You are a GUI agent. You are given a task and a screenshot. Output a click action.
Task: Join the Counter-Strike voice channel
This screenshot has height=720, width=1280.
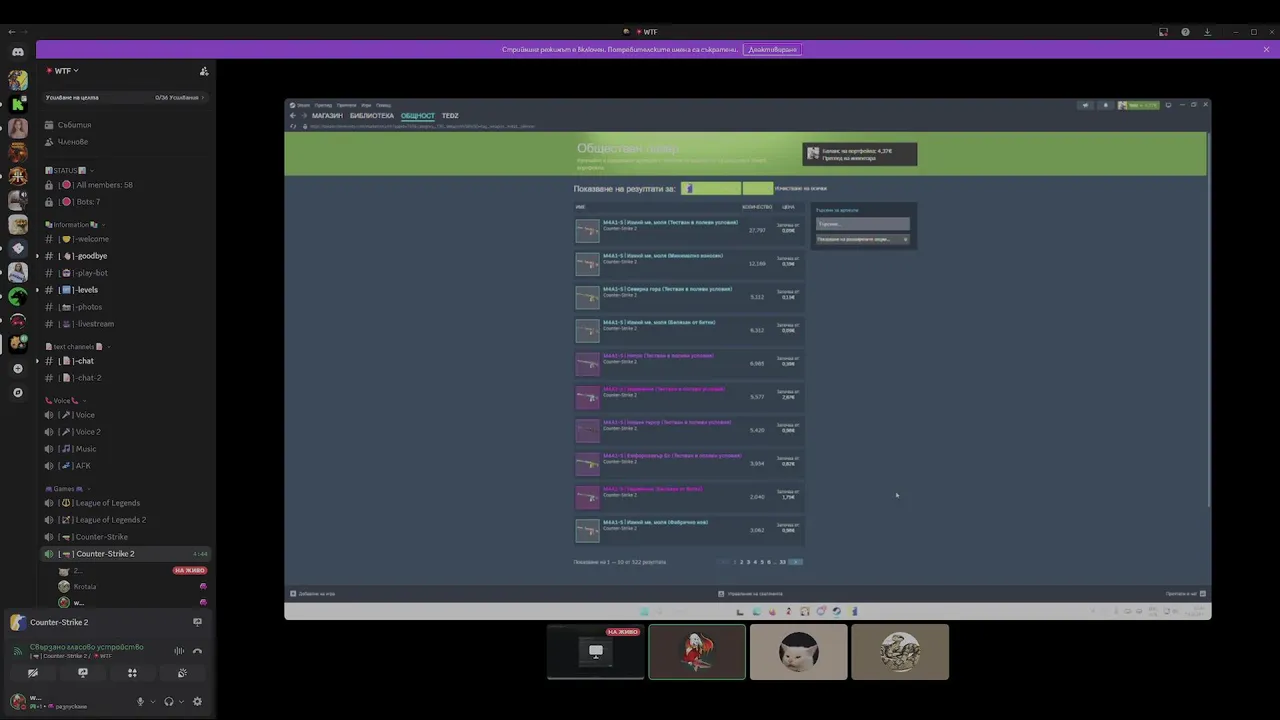[124, 537]
